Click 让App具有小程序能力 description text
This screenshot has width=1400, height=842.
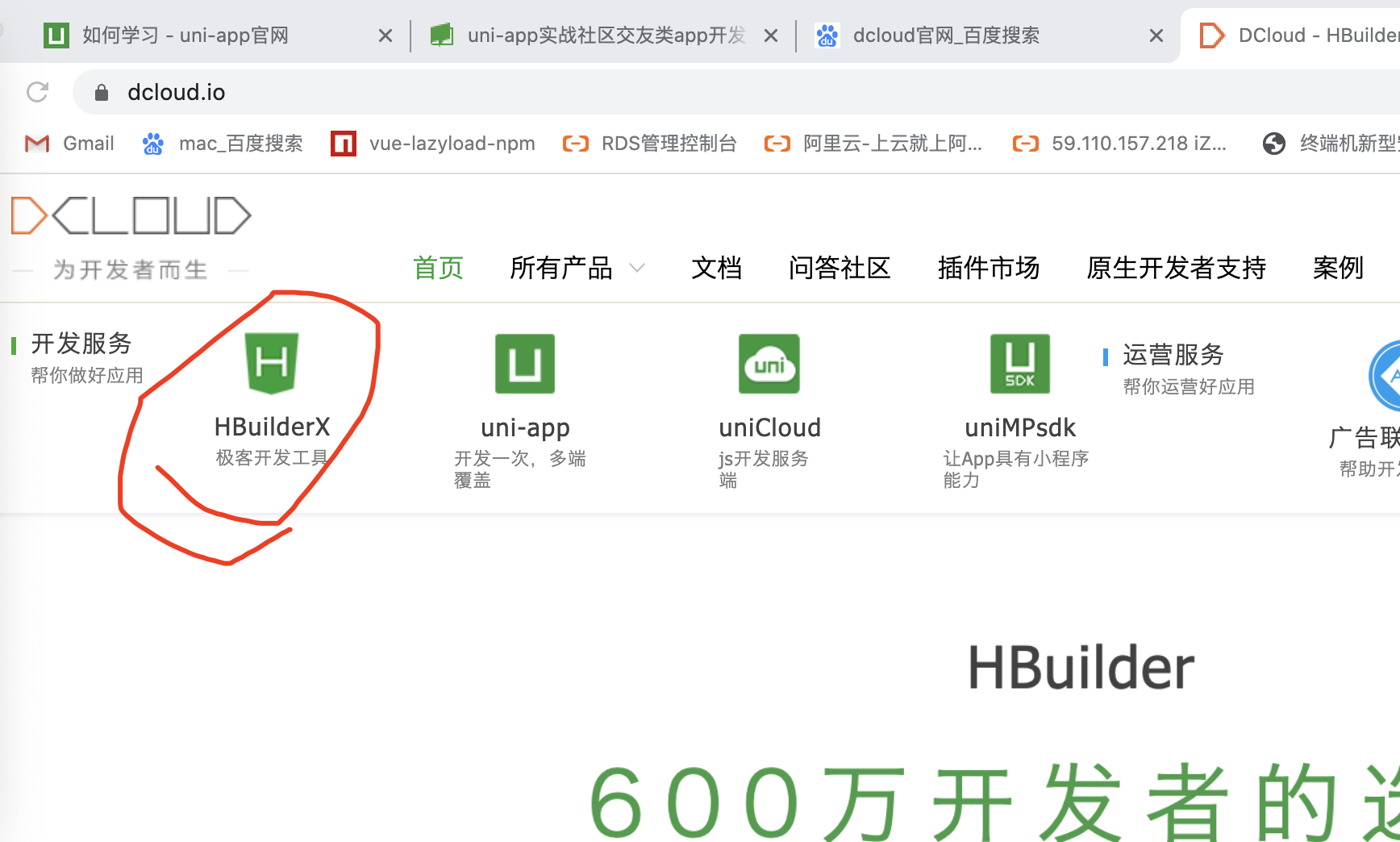coord(1015,469)
